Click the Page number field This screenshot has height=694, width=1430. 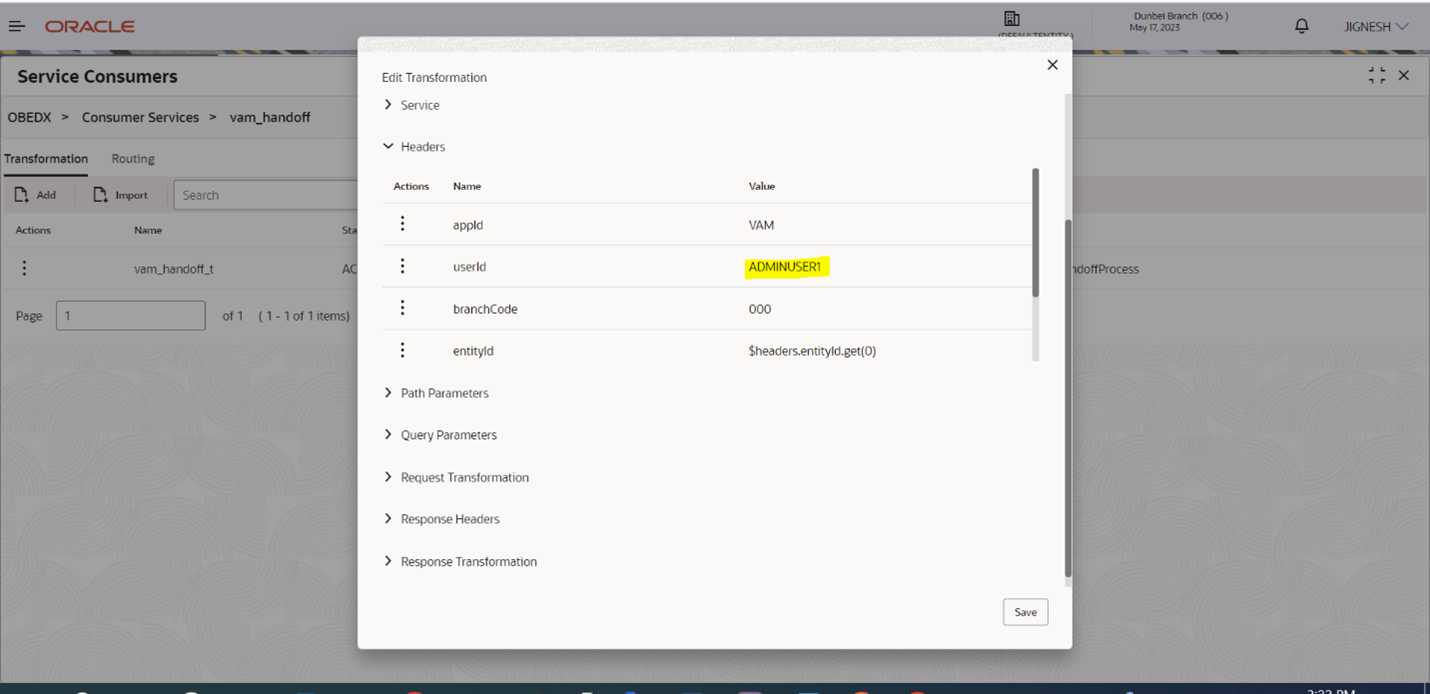(x=130, y=316)
